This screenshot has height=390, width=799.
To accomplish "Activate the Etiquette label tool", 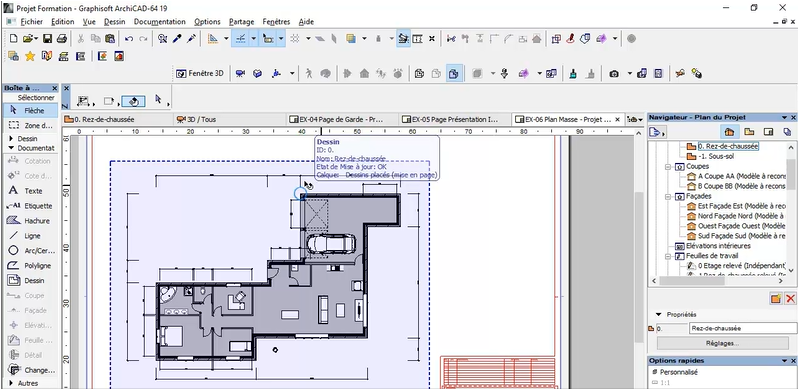I will pyautogui.click(x=31, y=206).
